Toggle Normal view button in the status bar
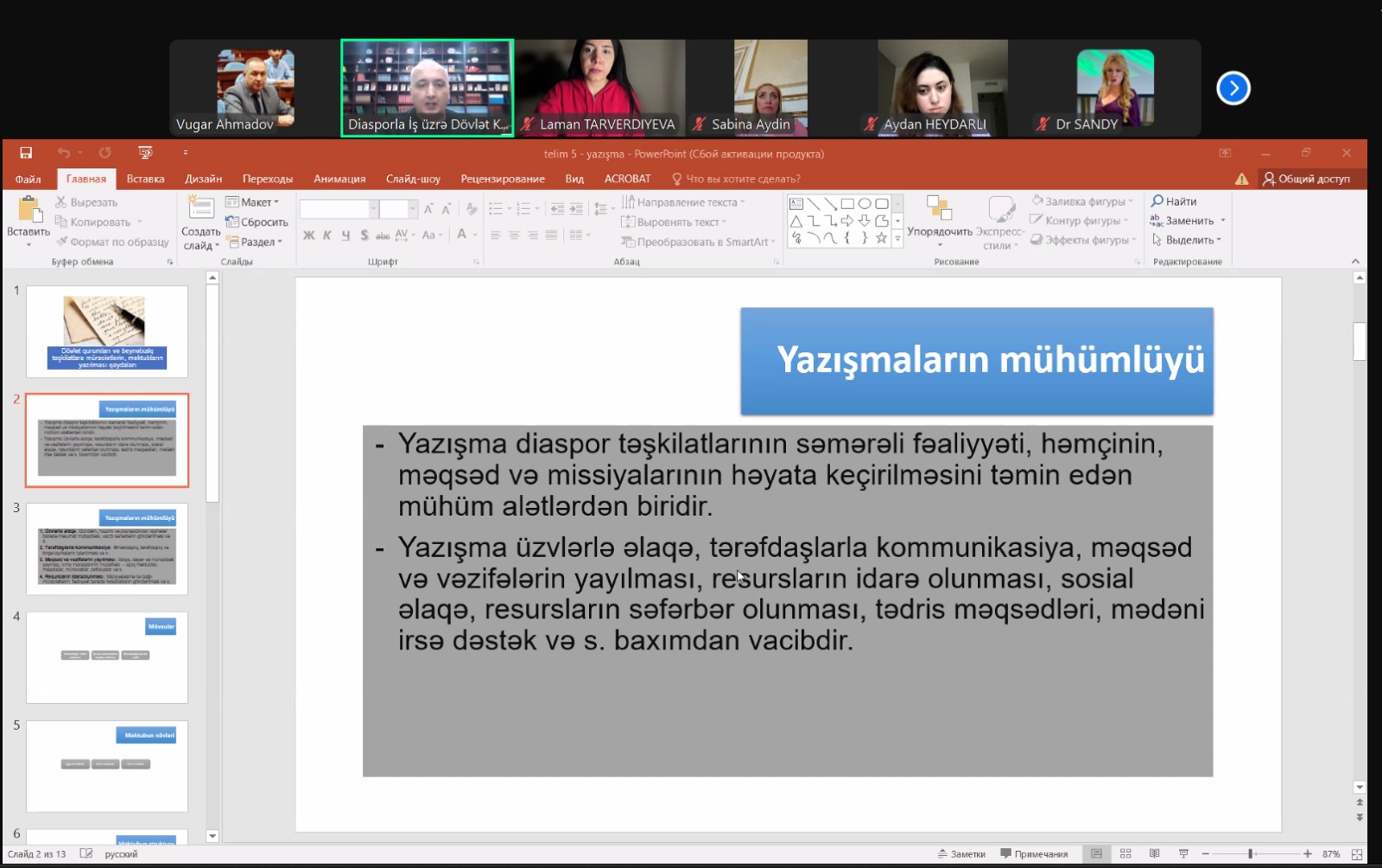 click(1096, 853)
